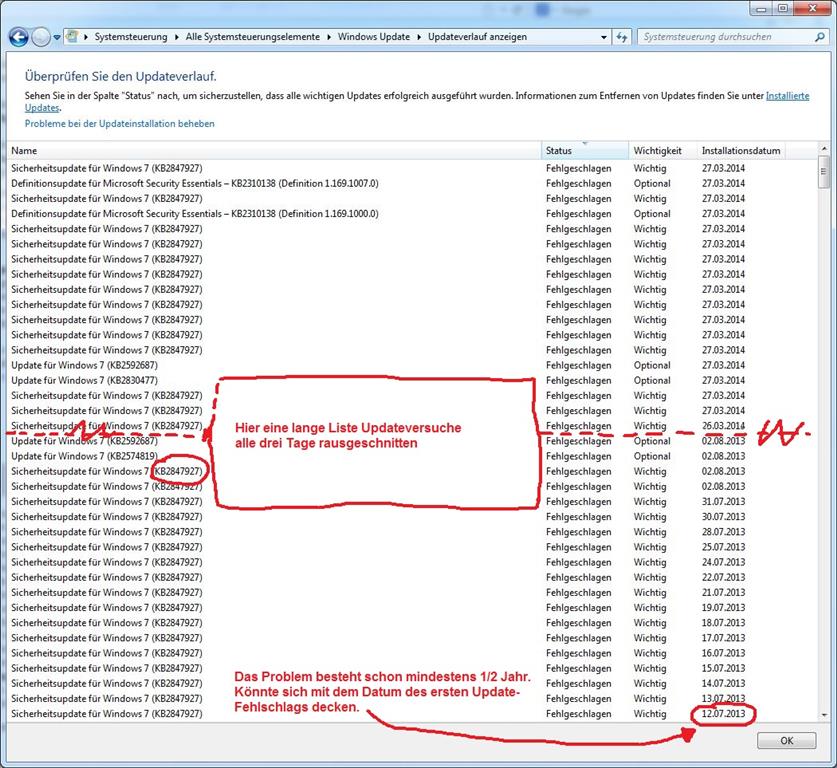This screenshot has height=768, width=837.
Task: Minimize the Updateverlauf window
Action: point(762,9)
